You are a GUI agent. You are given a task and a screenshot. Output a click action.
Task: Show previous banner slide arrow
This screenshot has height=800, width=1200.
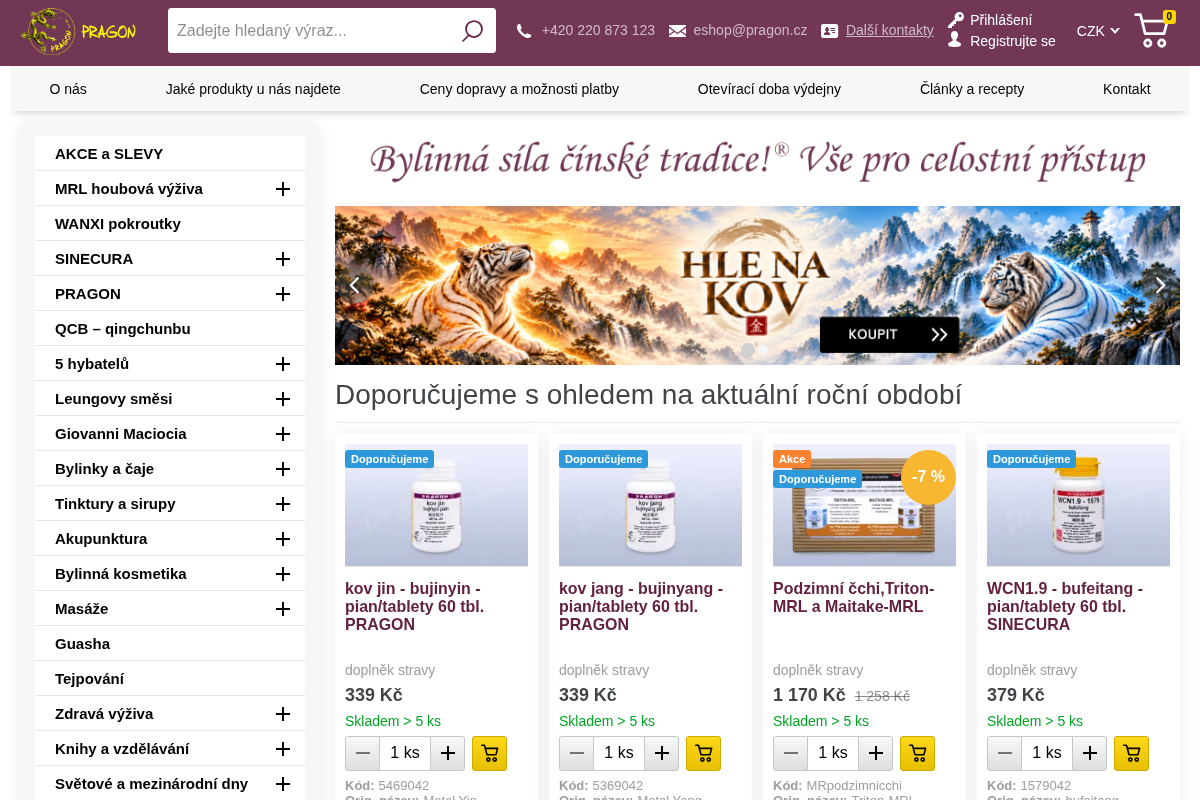pyautogui.click(x=354, y=285)
